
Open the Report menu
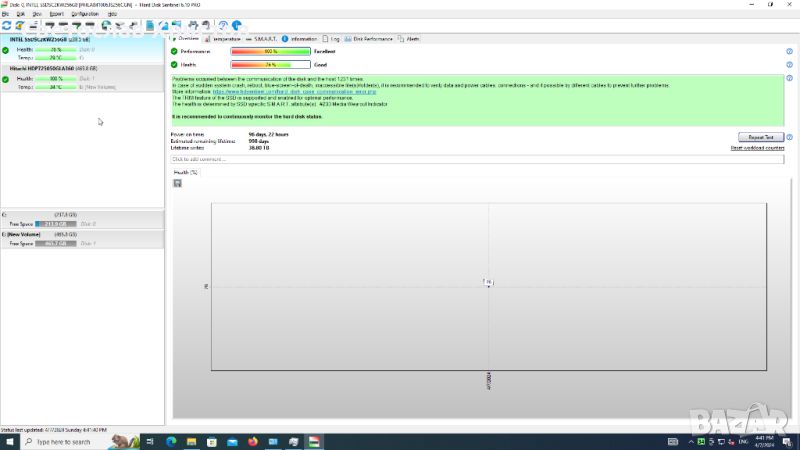coord(56,14)
